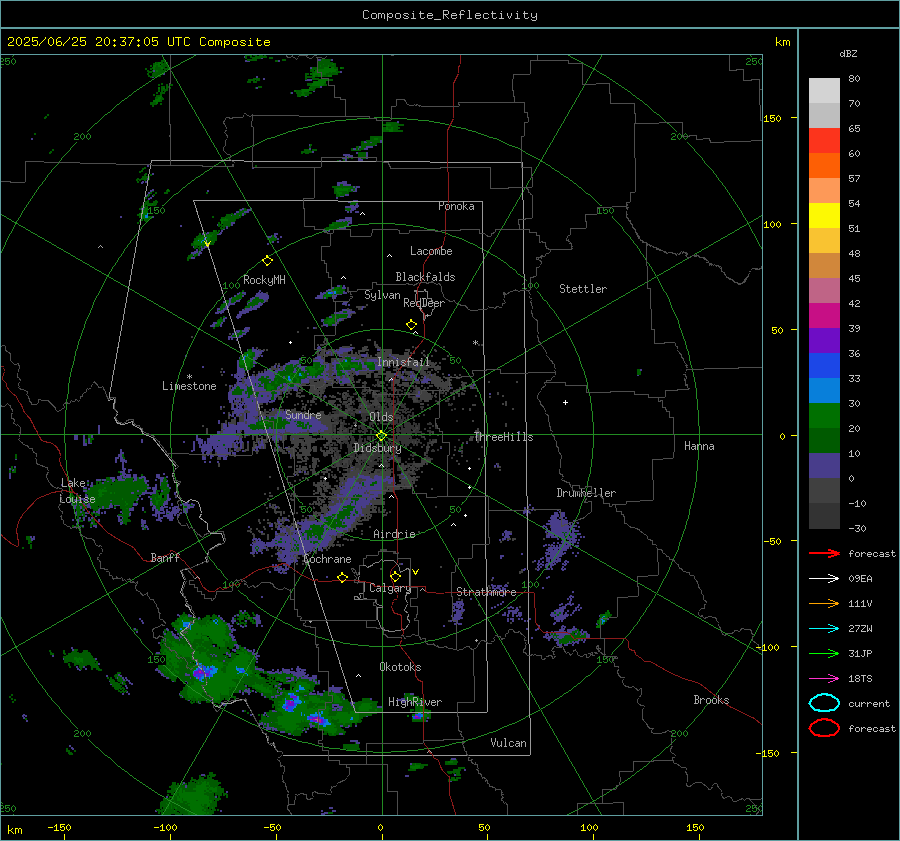Click the RockyMH label
Viewport: 900px width, 841px height.
[x=264, y=280]
